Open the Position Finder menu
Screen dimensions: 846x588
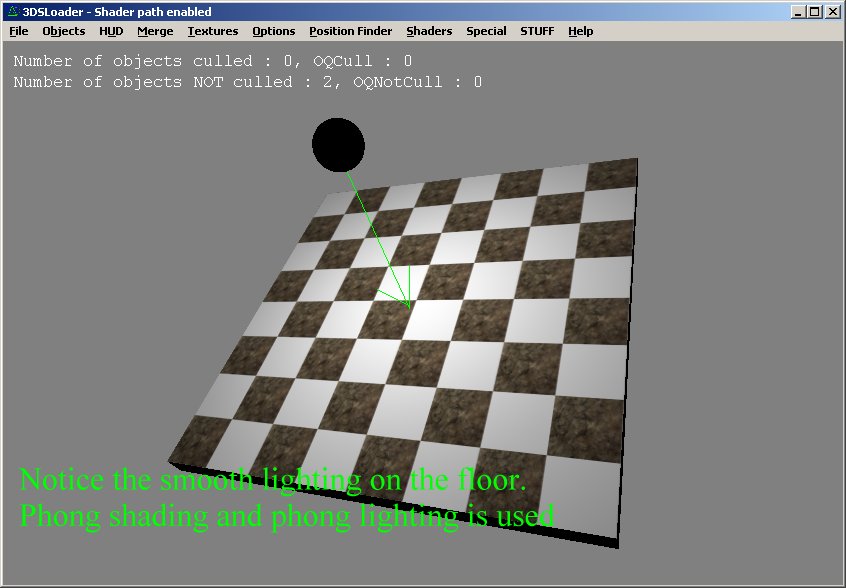click(x=351, y=31)
